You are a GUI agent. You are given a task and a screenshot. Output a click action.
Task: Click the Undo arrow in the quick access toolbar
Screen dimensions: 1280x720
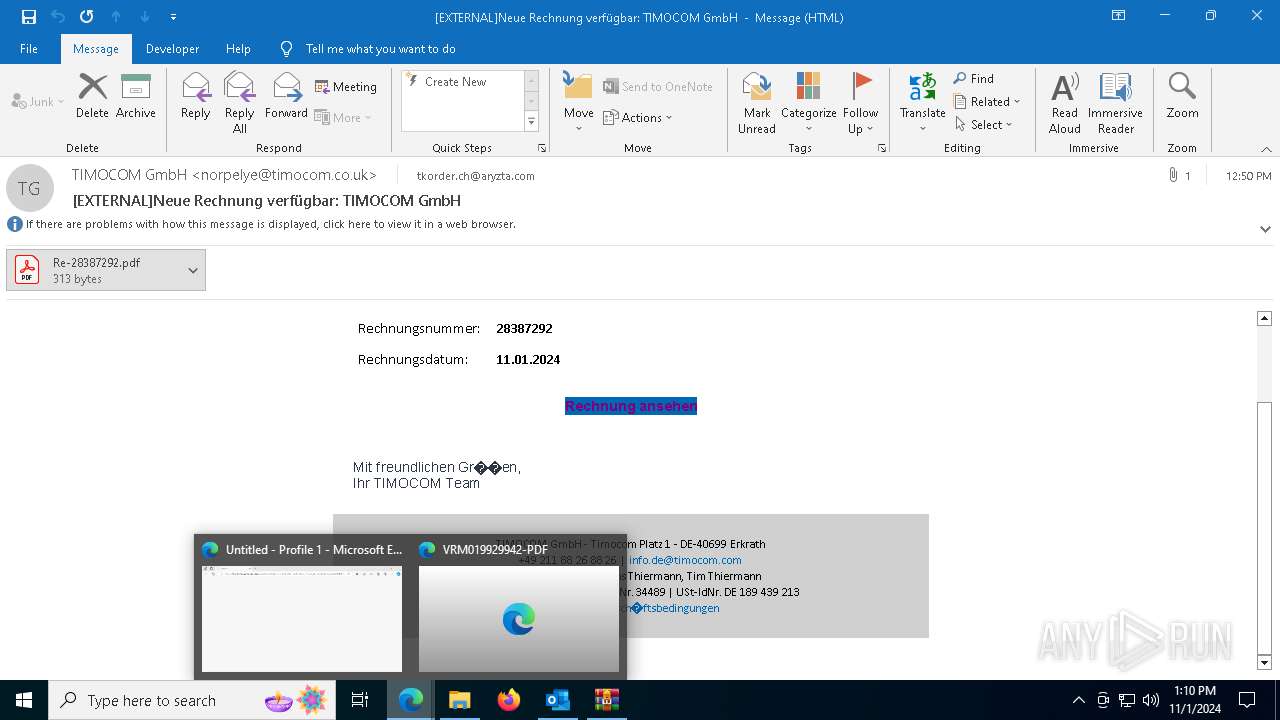pyautogui.click(x=58, y=17)
